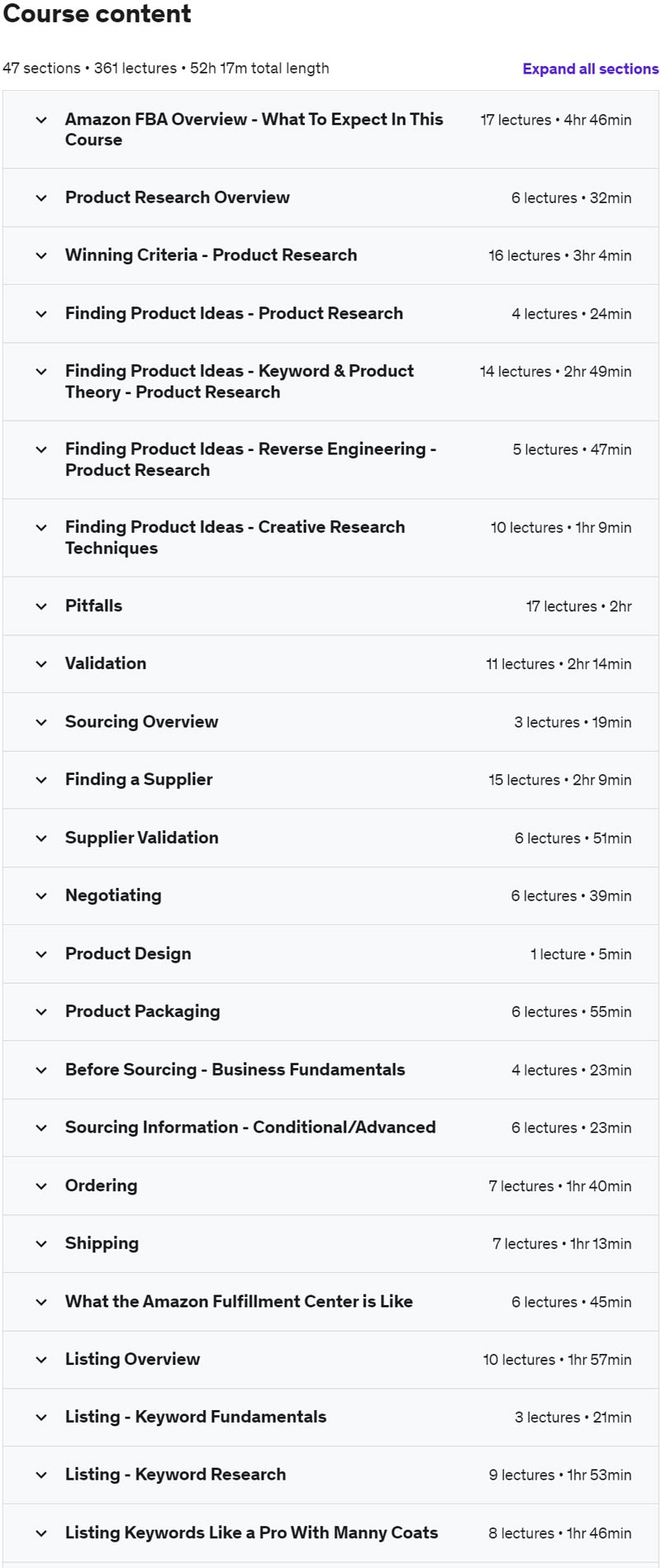This screenshot has height=1568, width=661.
Task: Select Listing - Keyword Research section header
Action: coord(175,1475)
